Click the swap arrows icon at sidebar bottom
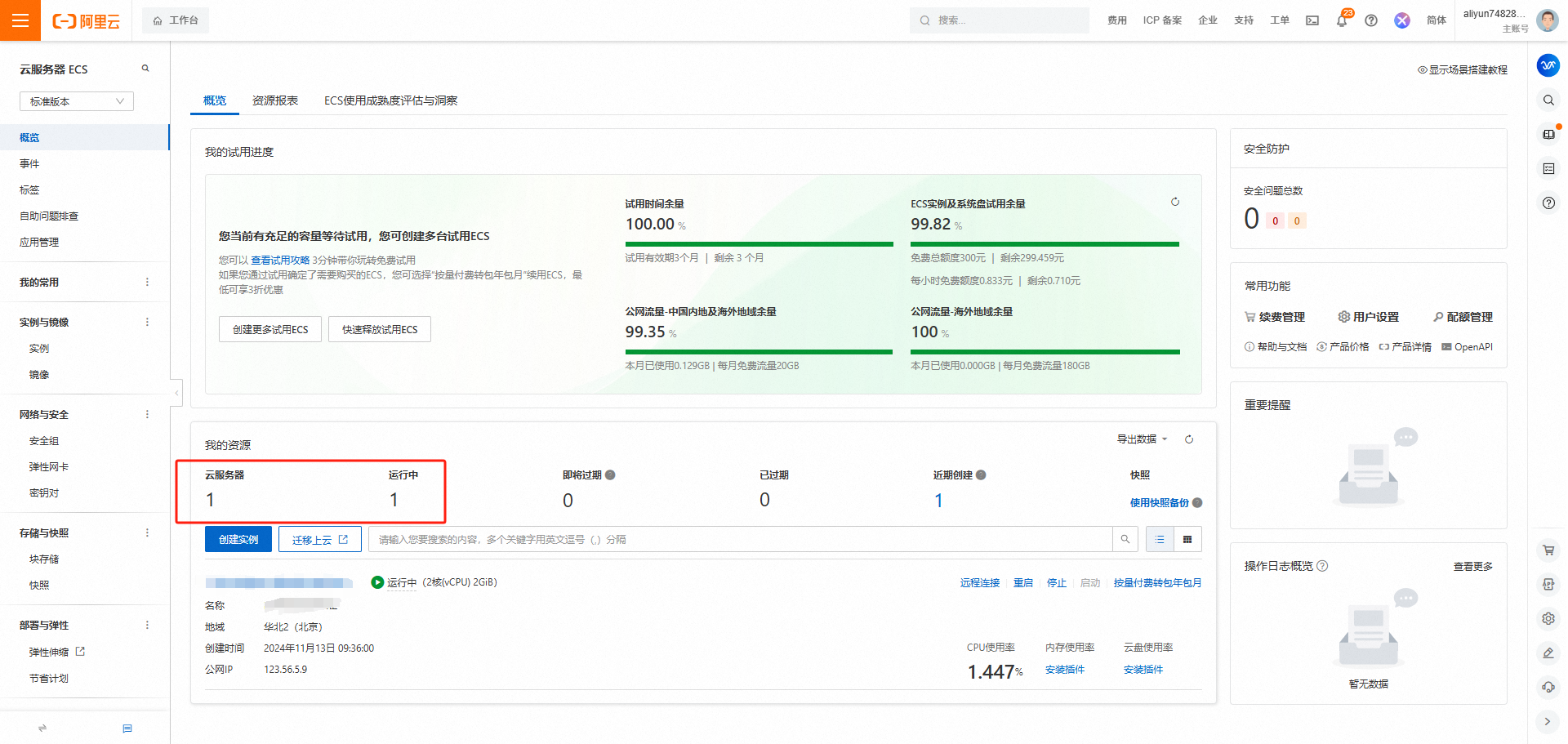The image size is (1568, 744). coord(42,728)
